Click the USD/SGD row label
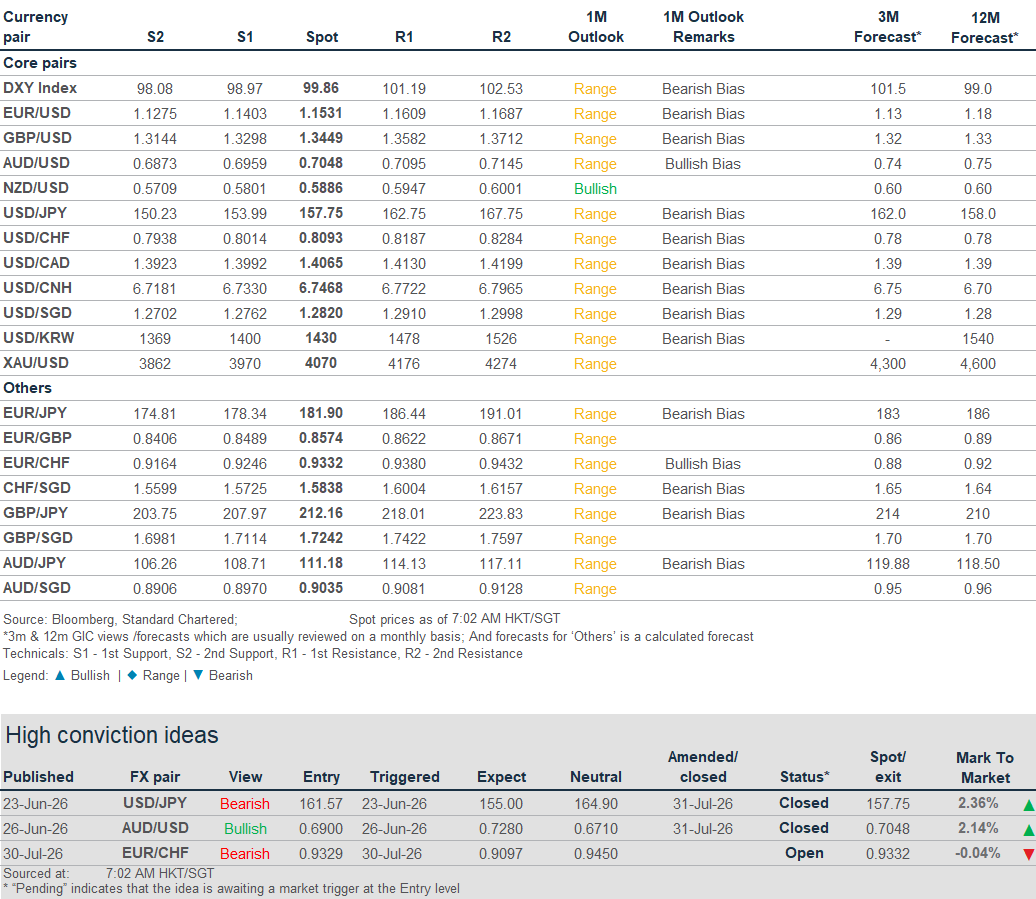 (x=37, y=313)
